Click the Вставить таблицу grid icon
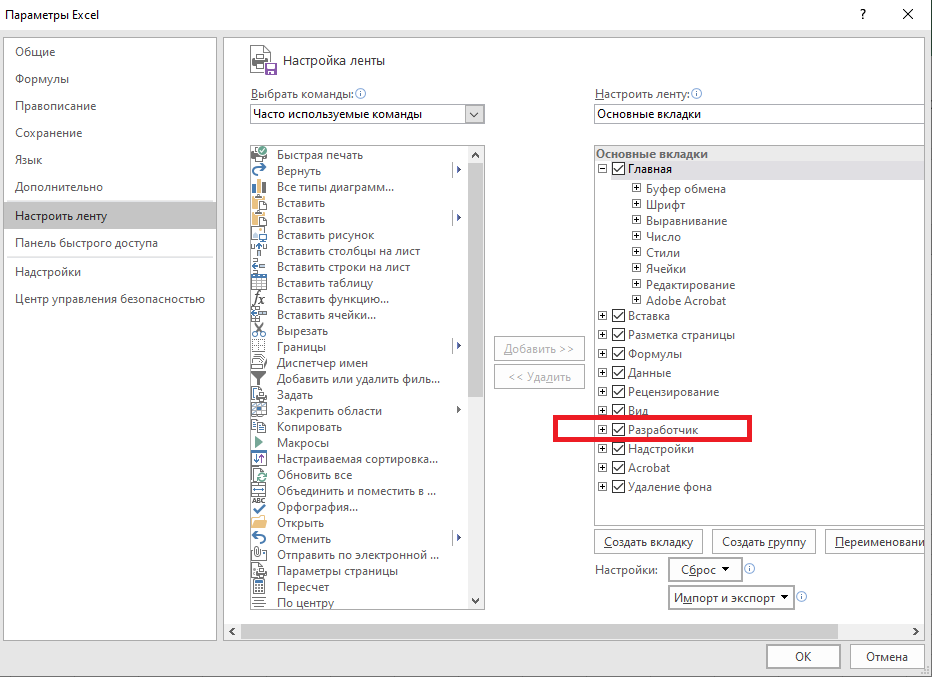This screenshot has height=677, width=932. [x=259, y=283]
